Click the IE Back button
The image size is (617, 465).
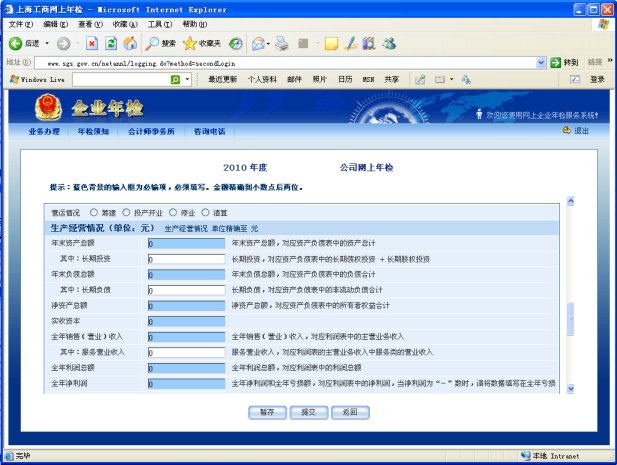point(24,44)
